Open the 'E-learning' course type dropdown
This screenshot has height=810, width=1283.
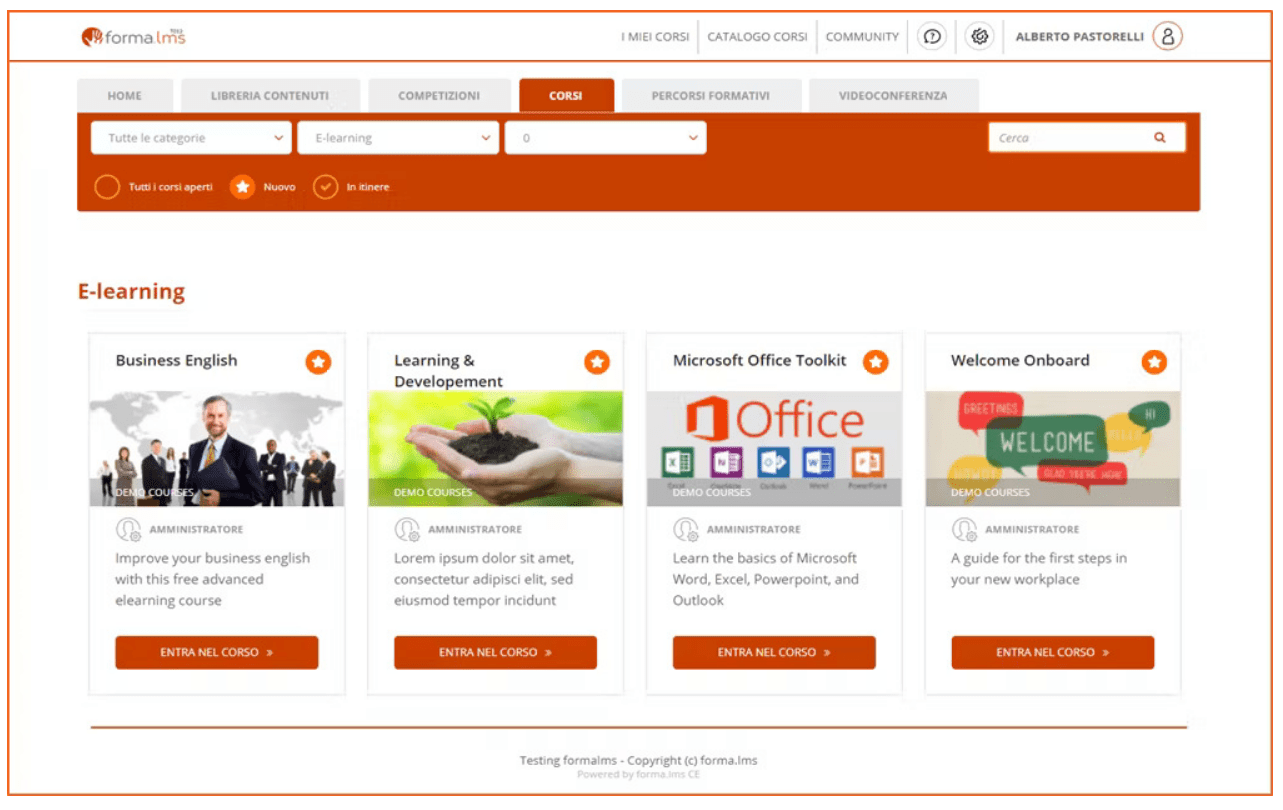click(x=397, y=138)
